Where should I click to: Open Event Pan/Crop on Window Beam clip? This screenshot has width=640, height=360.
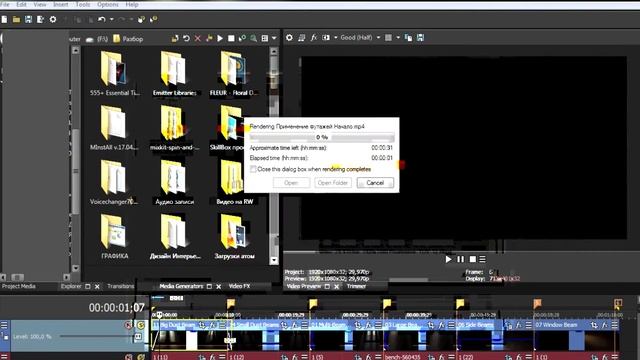[594, 325]
